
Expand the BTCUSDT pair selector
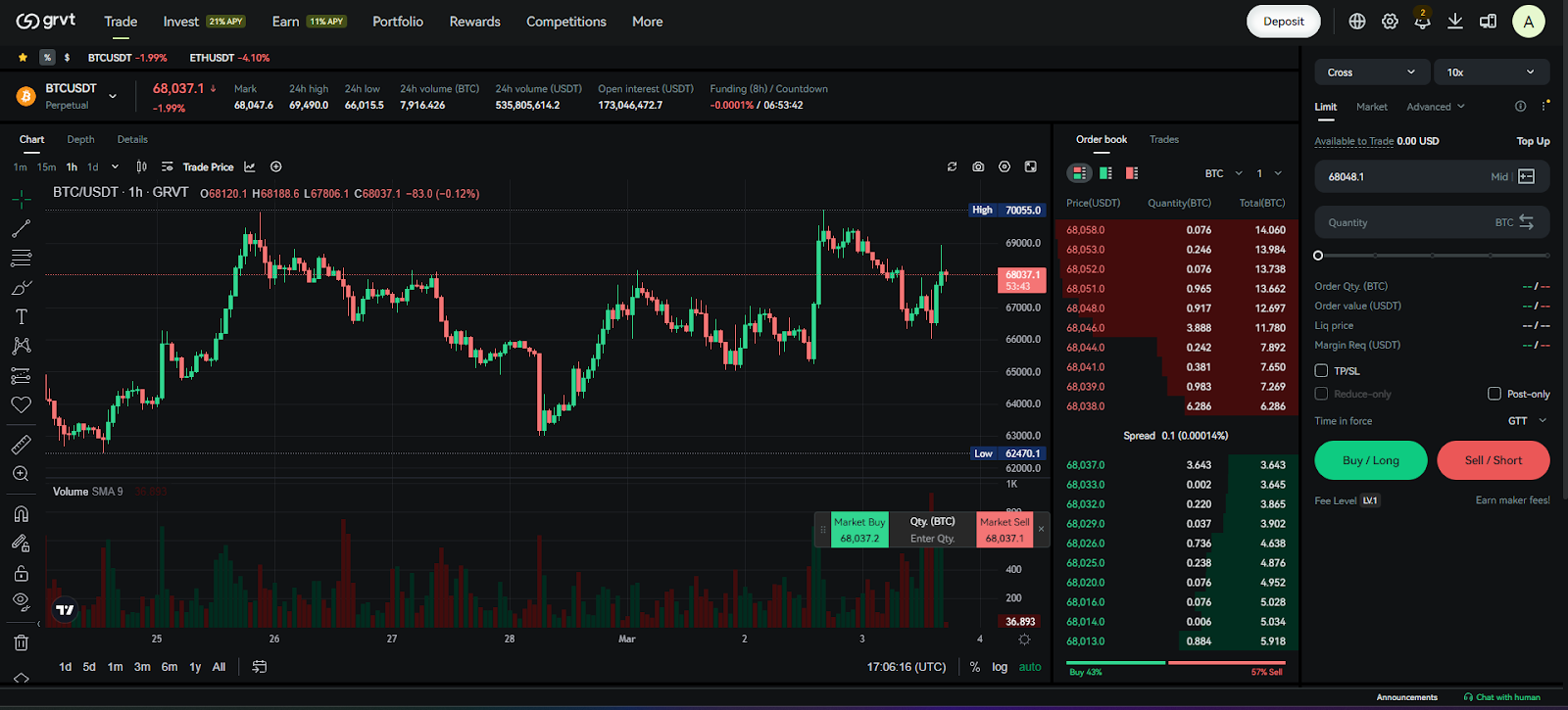coord(113,96)
